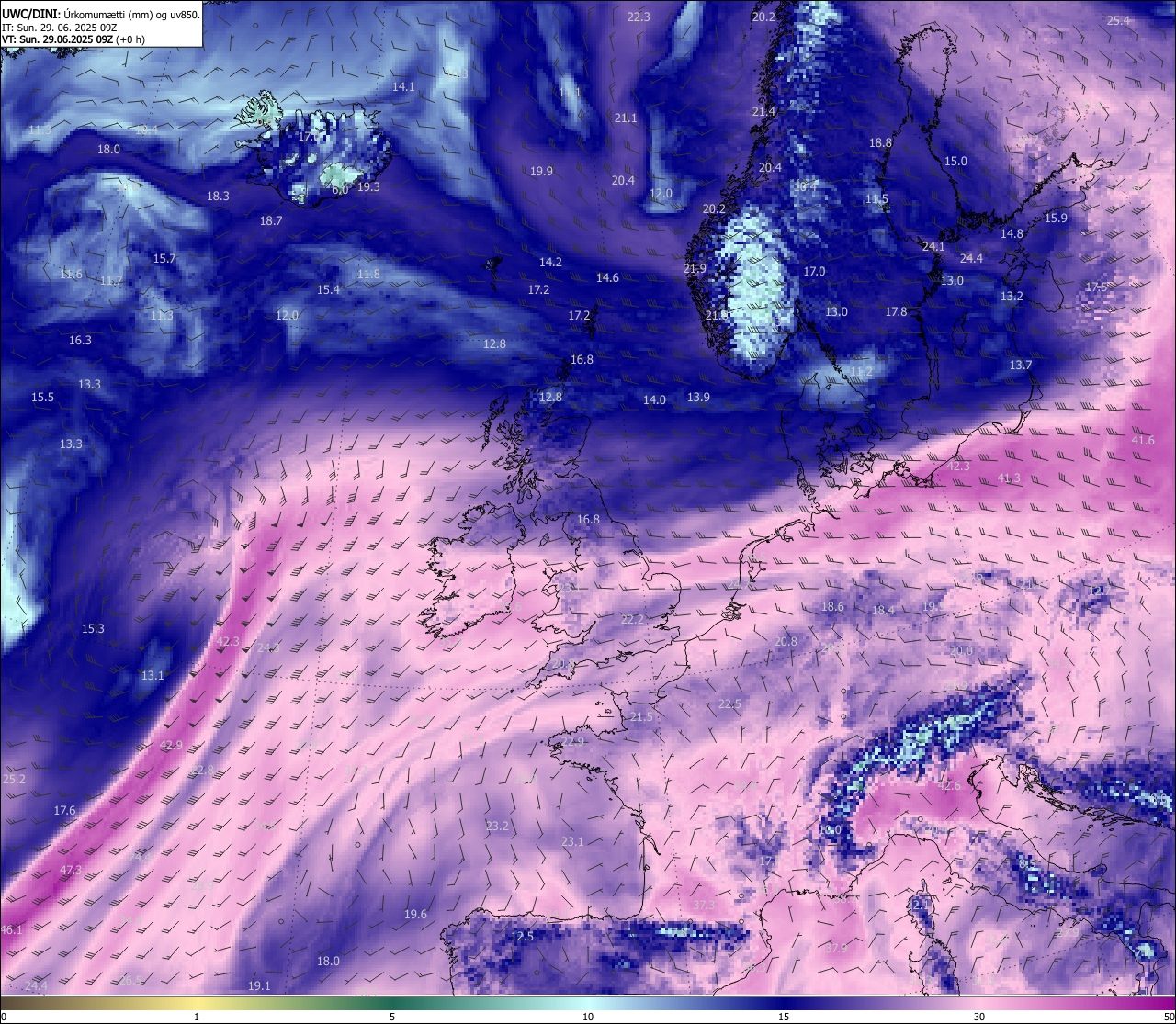The height and width of the screenshot is (1024, 1176).
Task: Click the map value '42.6'
Action: 949,785
